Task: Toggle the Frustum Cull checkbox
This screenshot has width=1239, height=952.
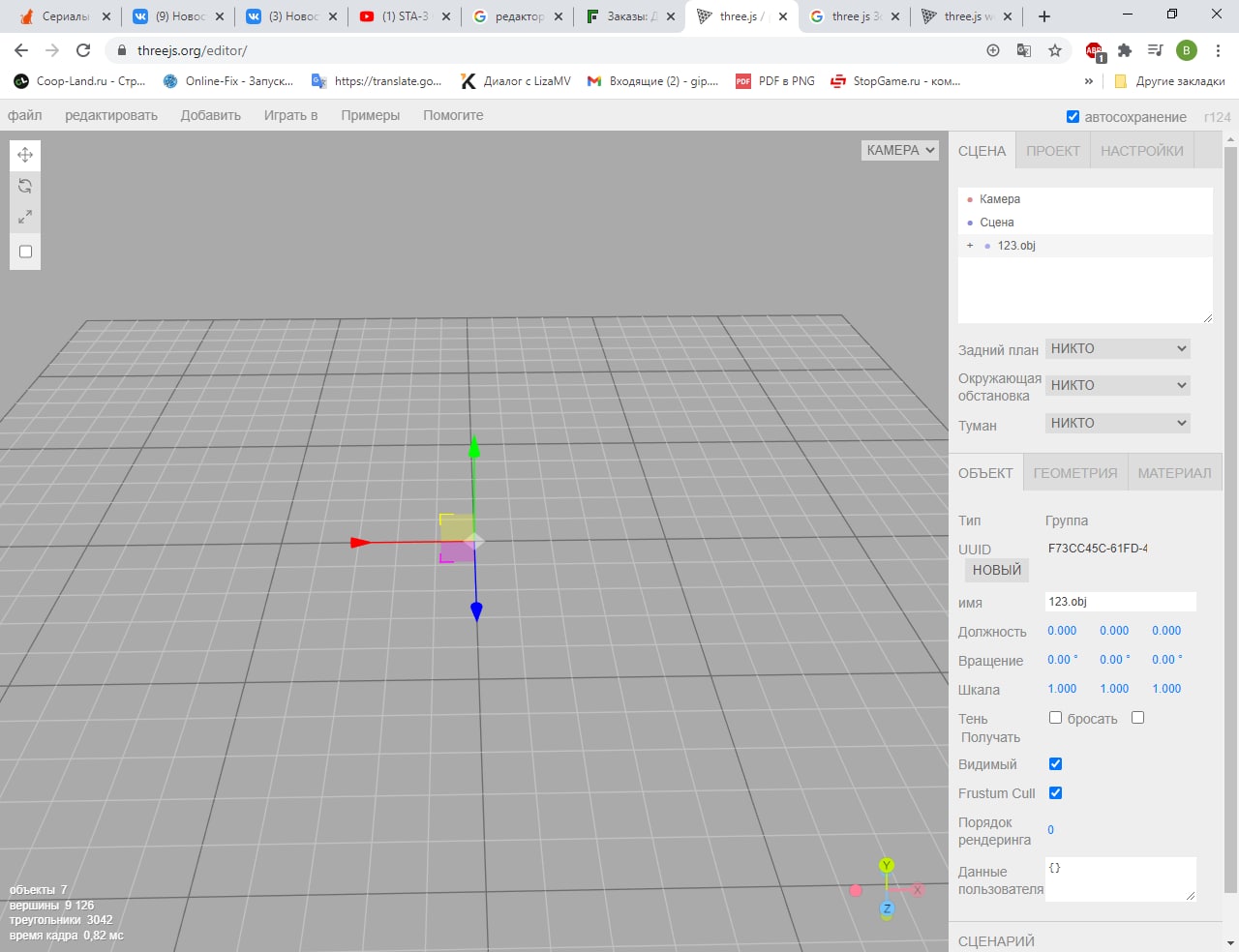Action: (1055, 793)
